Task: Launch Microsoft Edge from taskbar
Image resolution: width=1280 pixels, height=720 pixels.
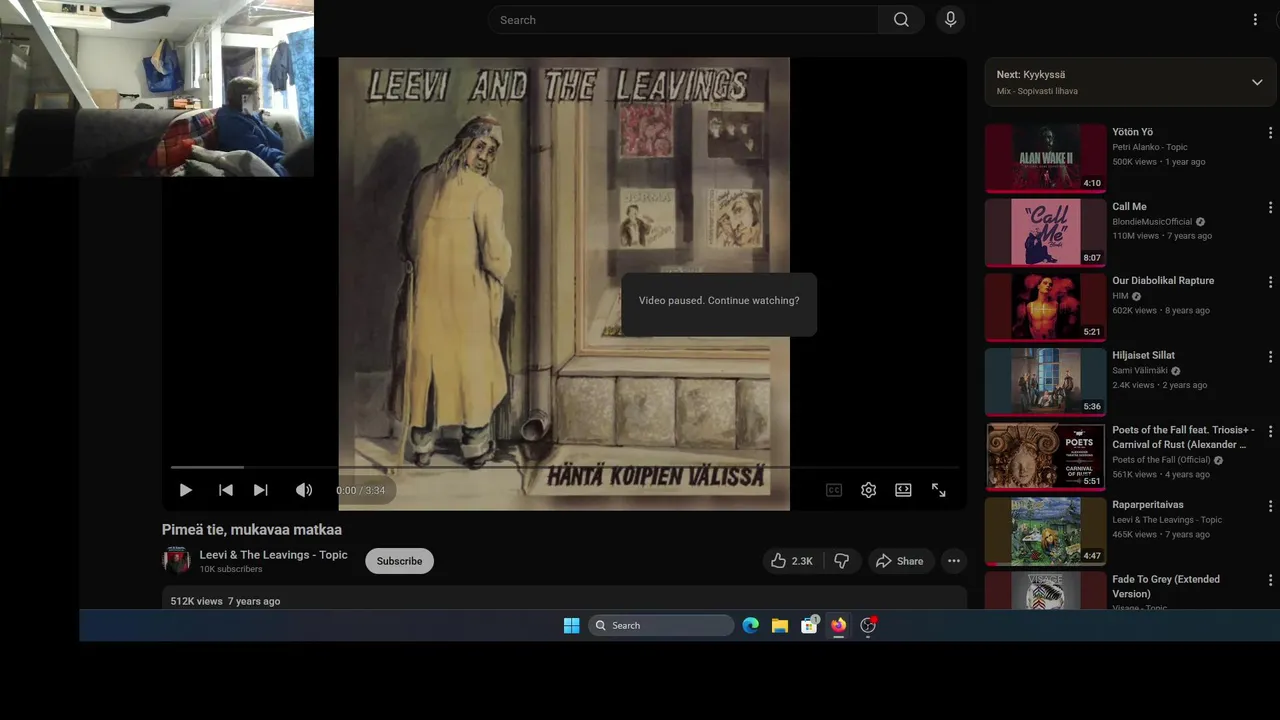Action: coord(751,626)
